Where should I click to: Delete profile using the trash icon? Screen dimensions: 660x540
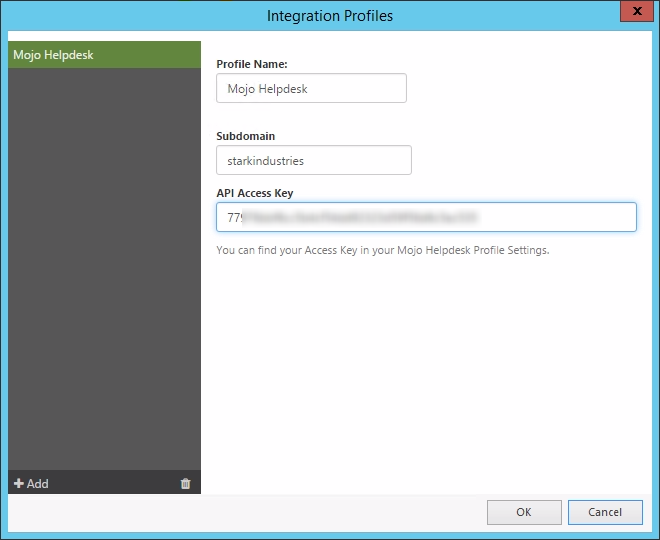click(x=185, y=484)
